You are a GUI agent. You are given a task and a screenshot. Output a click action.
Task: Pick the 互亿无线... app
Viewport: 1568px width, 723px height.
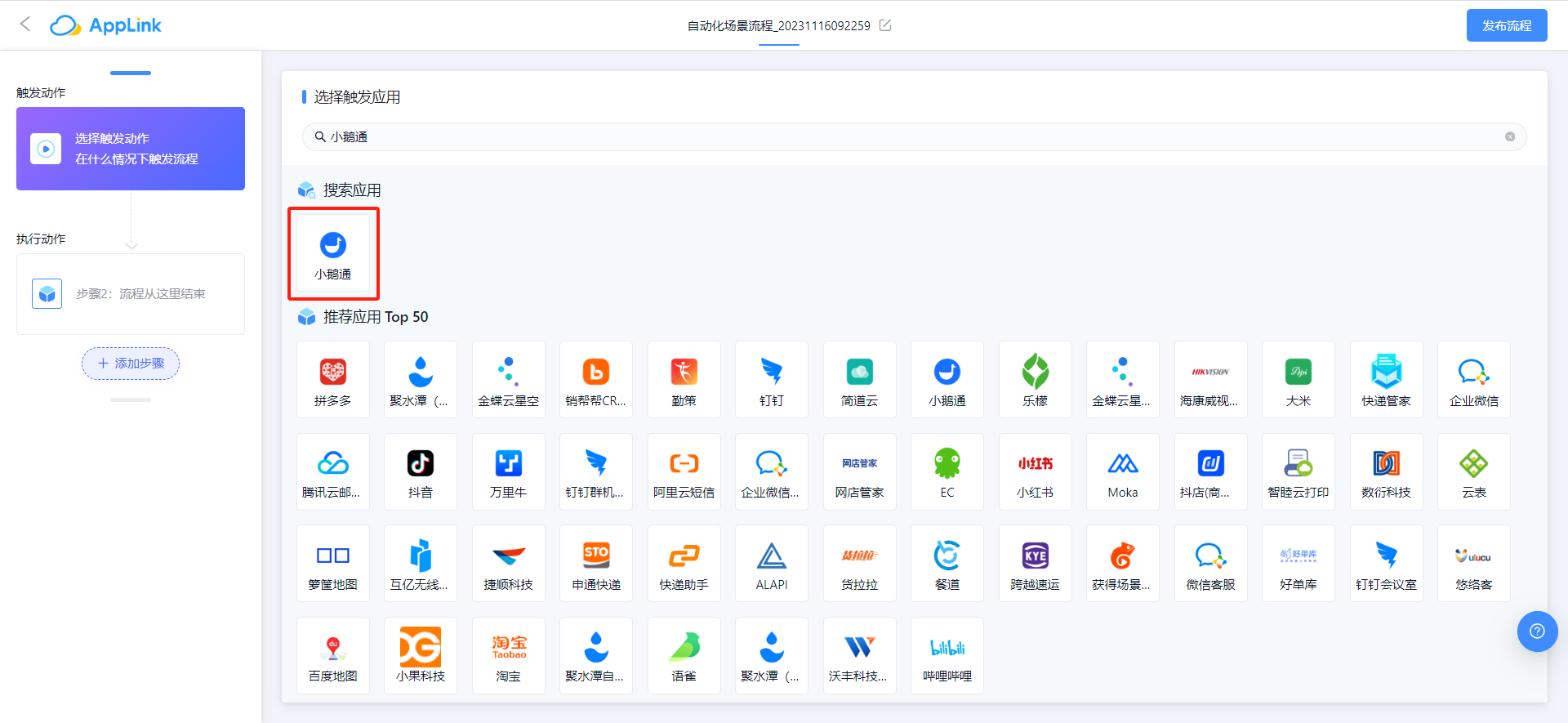pyautogui.click(x=421, y=564)
